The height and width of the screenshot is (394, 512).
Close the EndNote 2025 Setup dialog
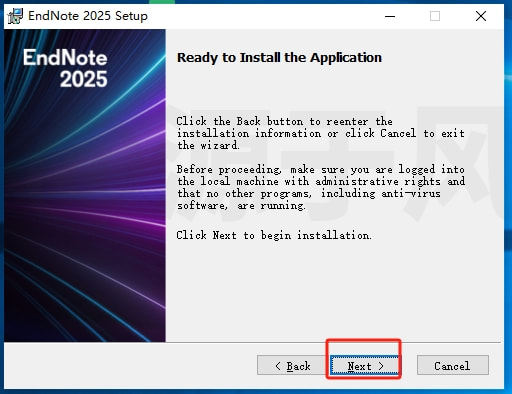pos(481,16)
